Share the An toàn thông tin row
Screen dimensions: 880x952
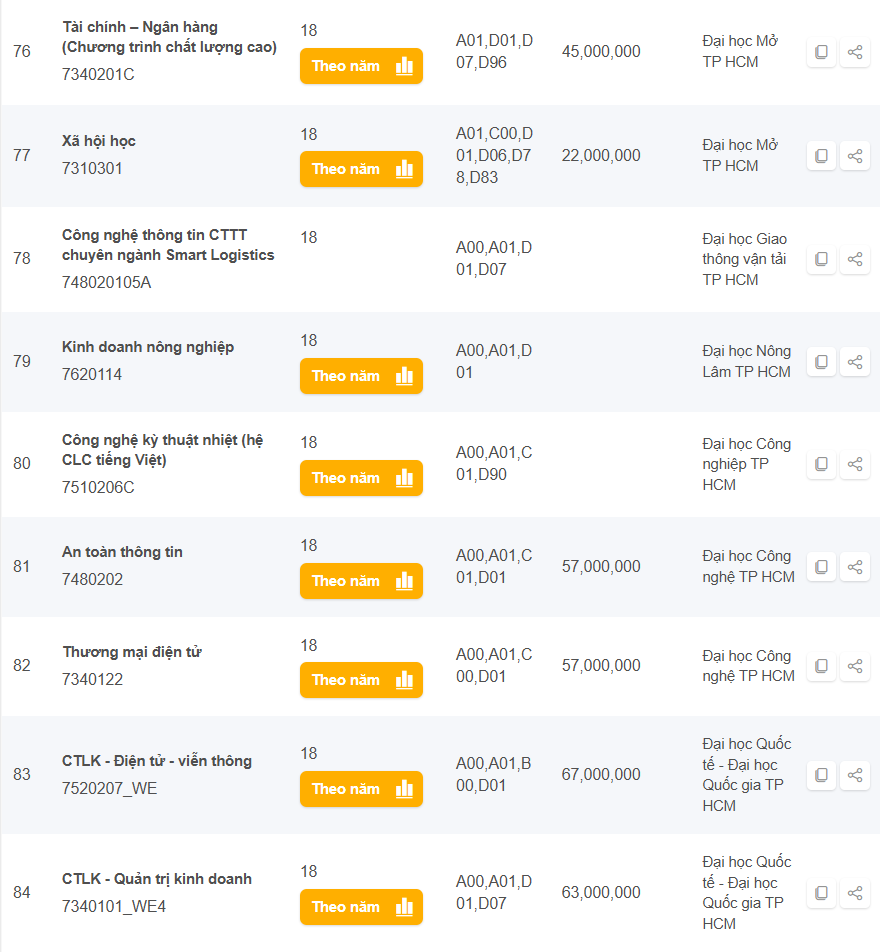coord(855,567)
